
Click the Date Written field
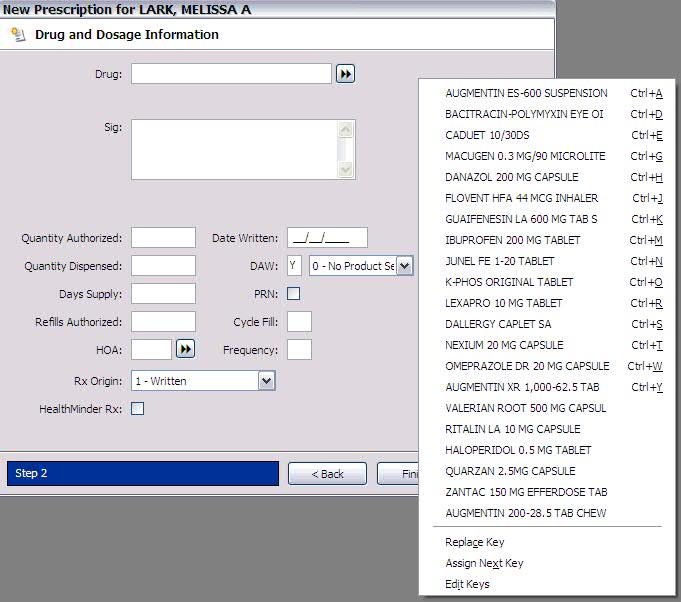(x=327, y=238)
